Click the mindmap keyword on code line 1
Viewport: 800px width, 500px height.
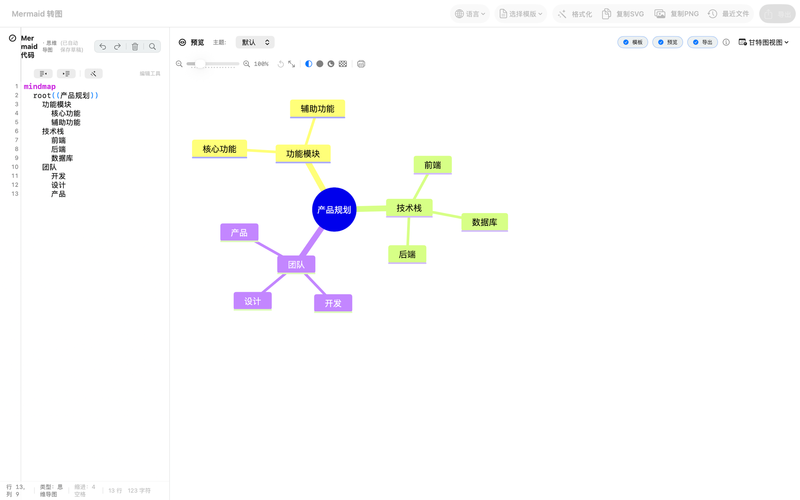pyautogui.click(x=40, y=86)
